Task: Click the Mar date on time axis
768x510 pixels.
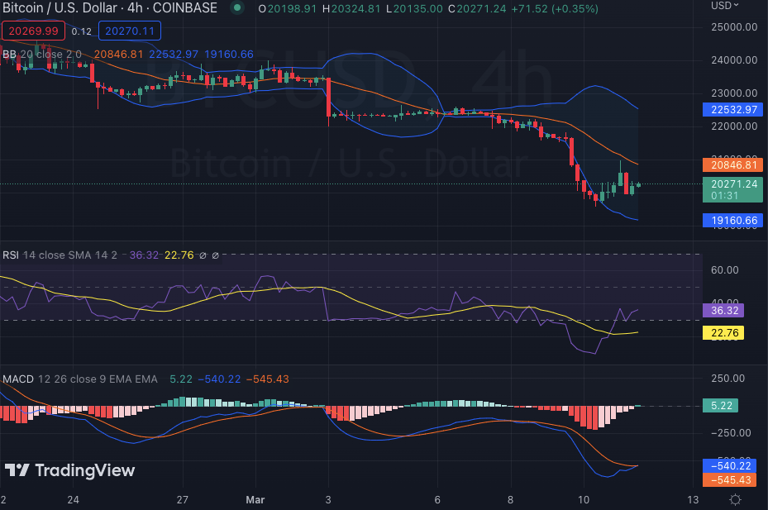Action: tap(254, 498)
